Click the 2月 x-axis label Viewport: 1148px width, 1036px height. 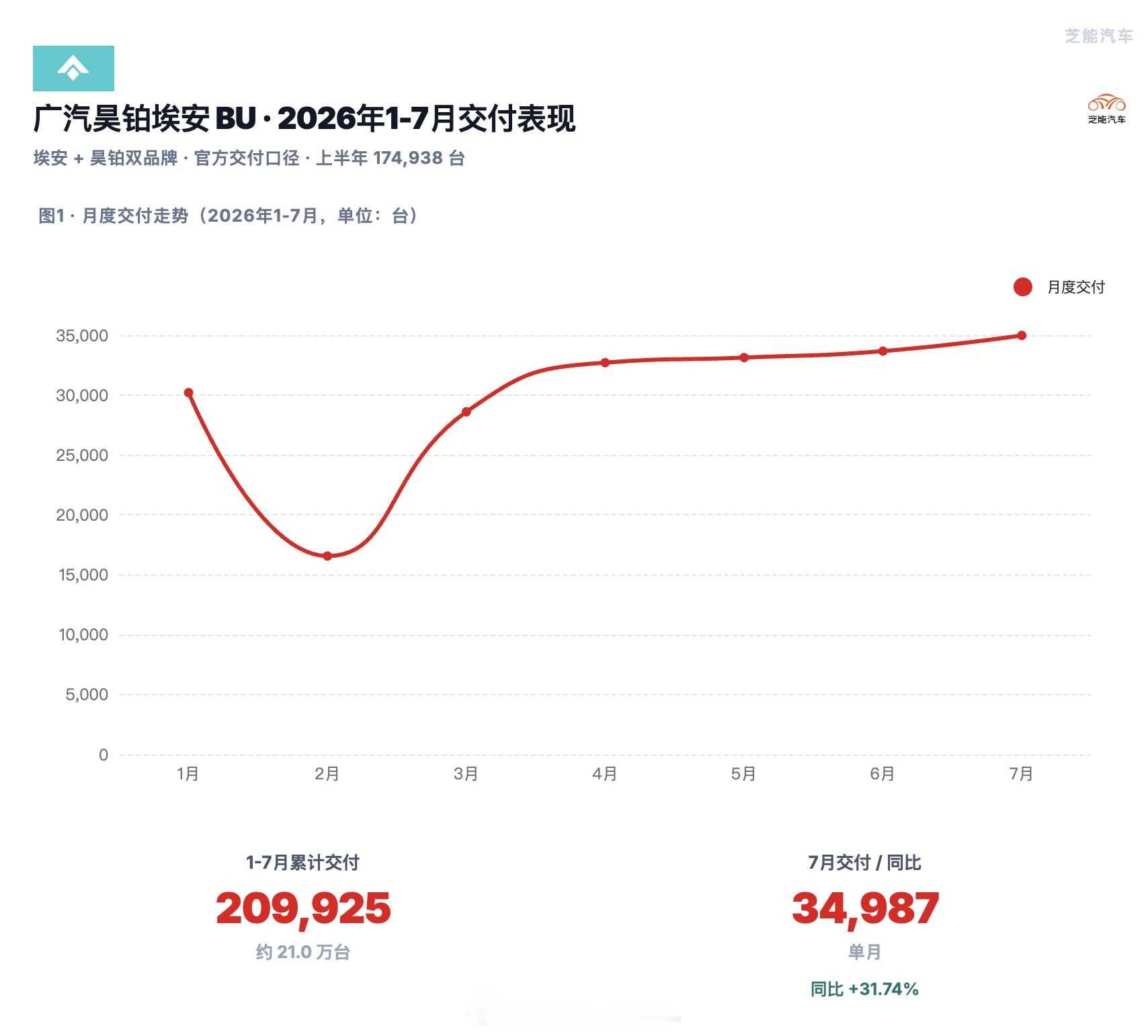(x=327, y=774)
